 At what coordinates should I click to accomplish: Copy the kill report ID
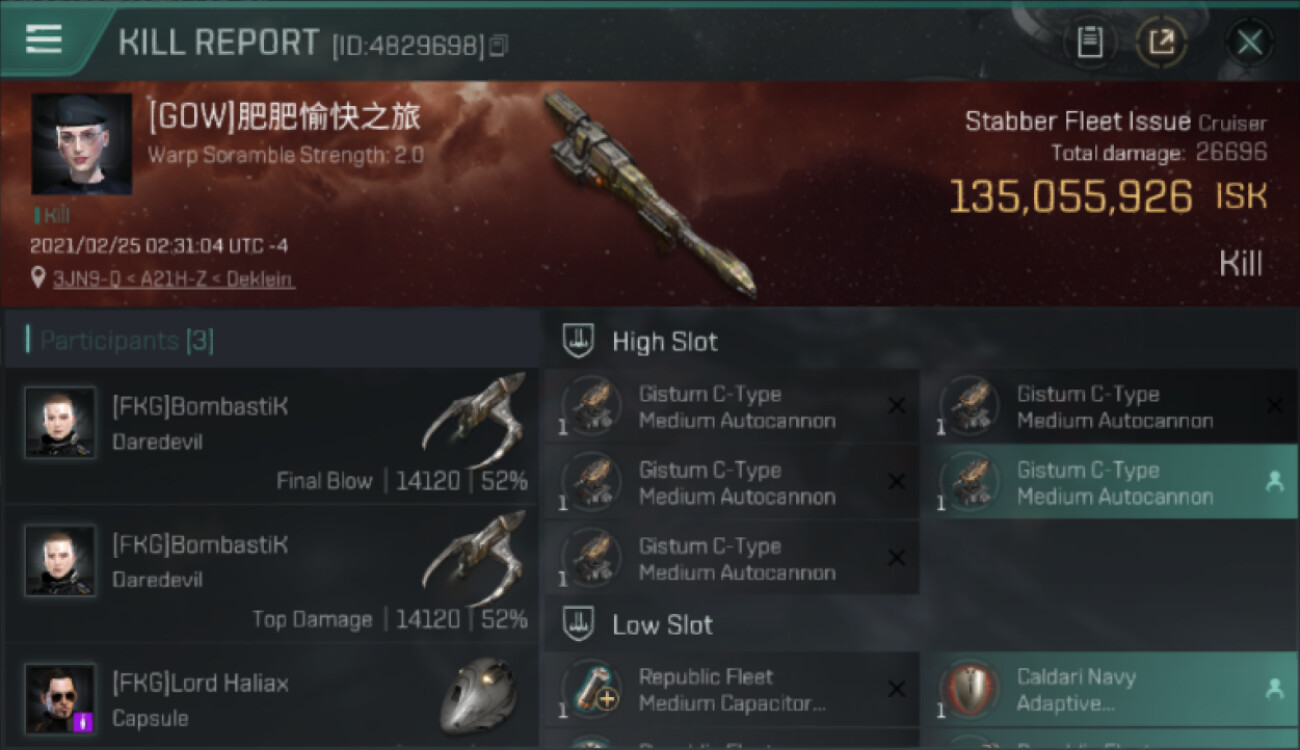(x=499, y=45)
